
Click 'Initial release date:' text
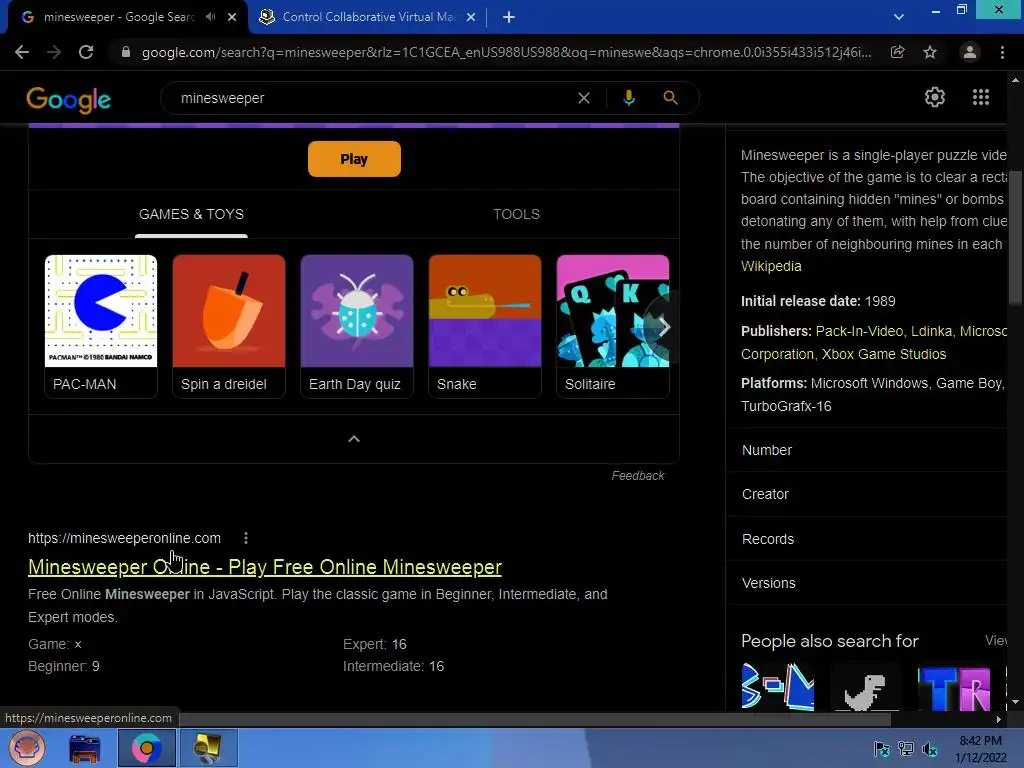click(801, 301)
